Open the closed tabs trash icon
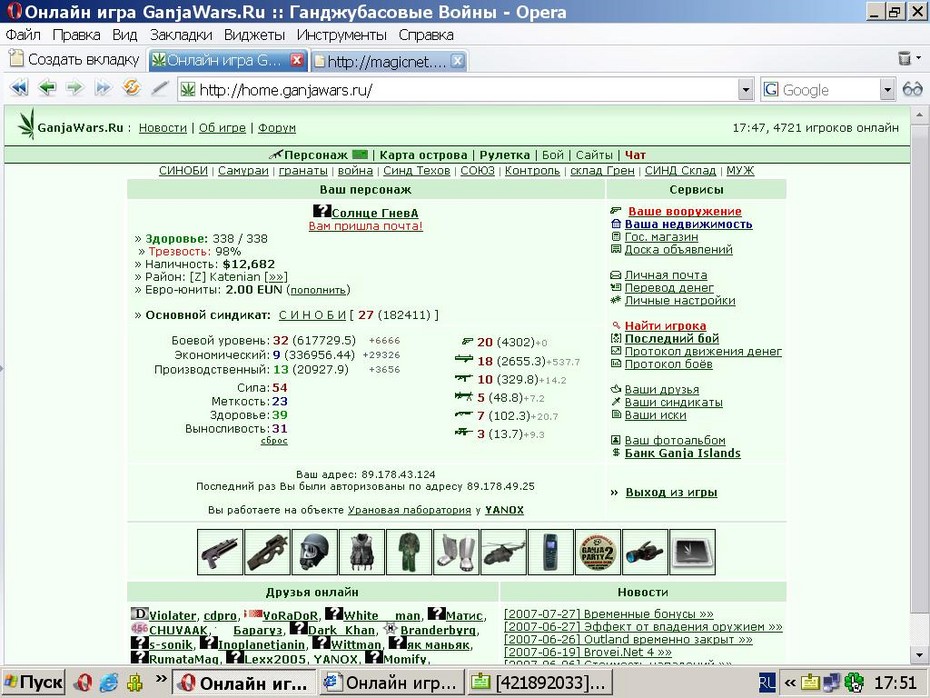Image resolution: width=930 pixels, height=698 pixels. [x=904, y=58]
